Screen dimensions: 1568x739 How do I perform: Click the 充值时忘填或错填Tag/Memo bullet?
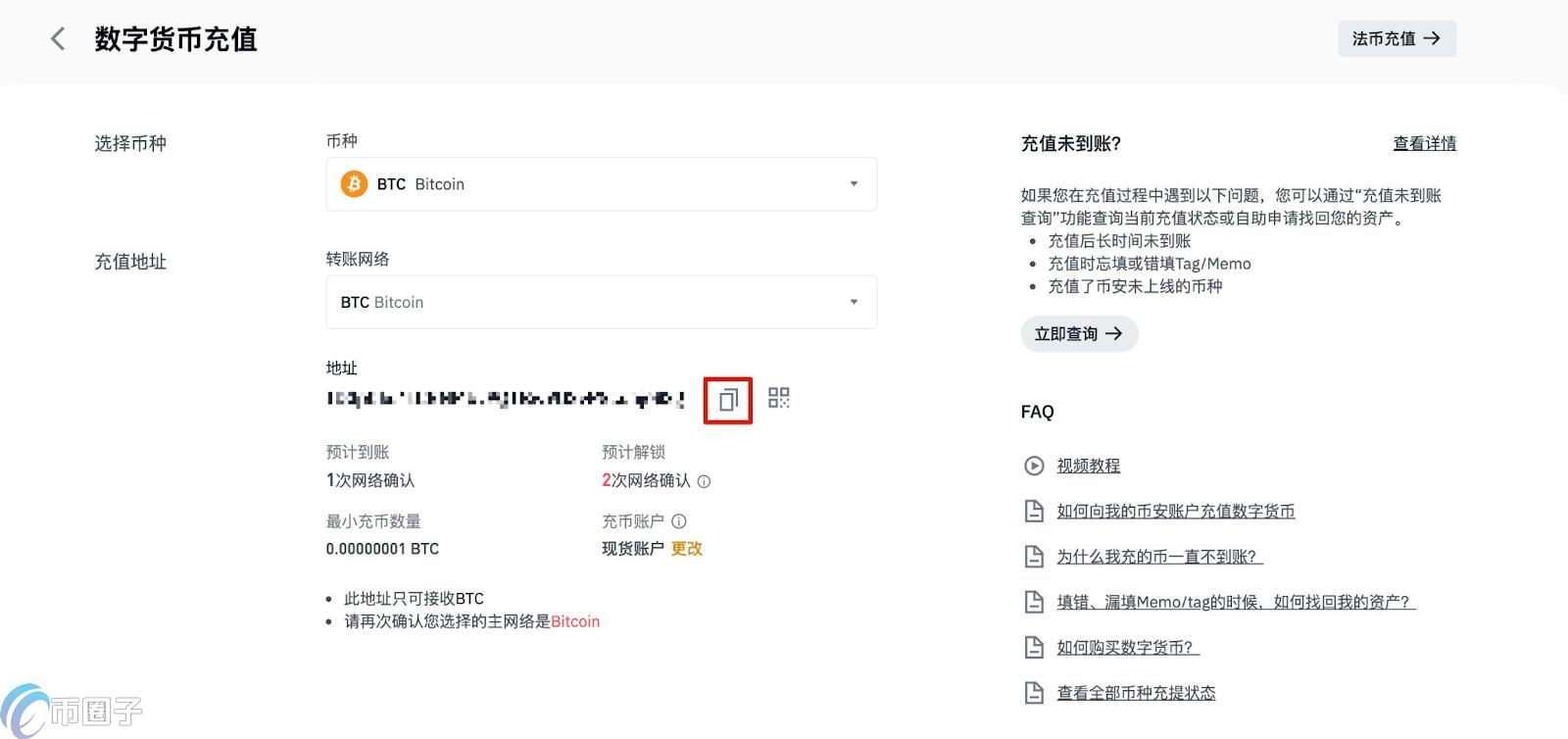1150,264
